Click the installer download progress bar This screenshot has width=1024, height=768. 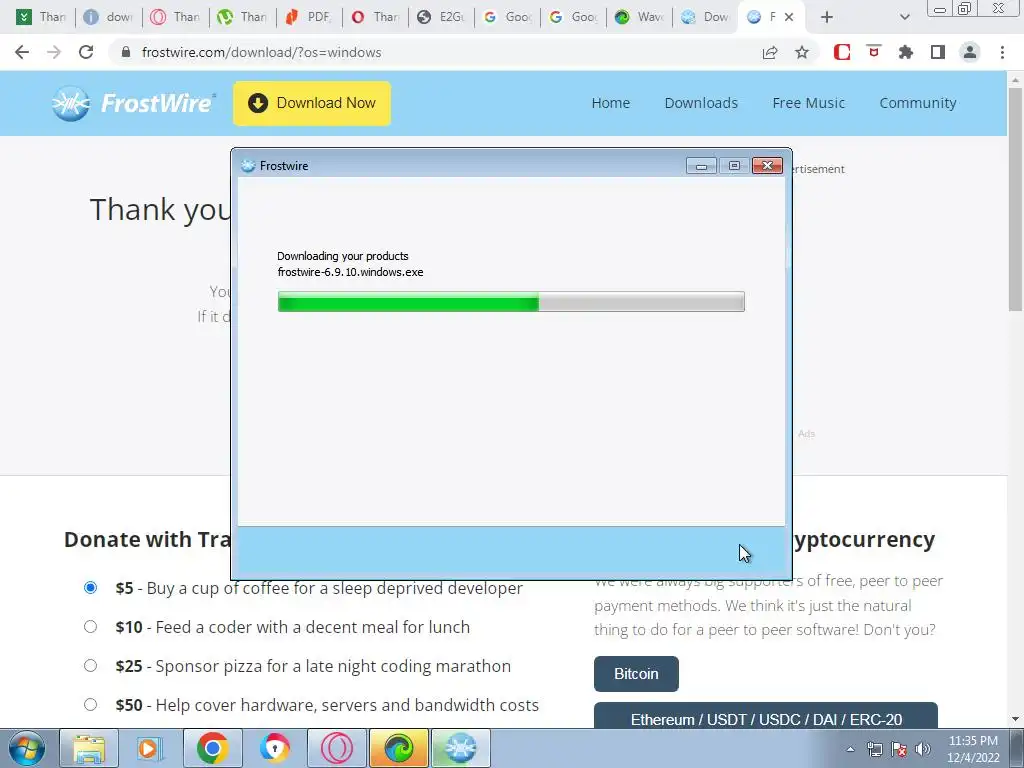point(511,302)
